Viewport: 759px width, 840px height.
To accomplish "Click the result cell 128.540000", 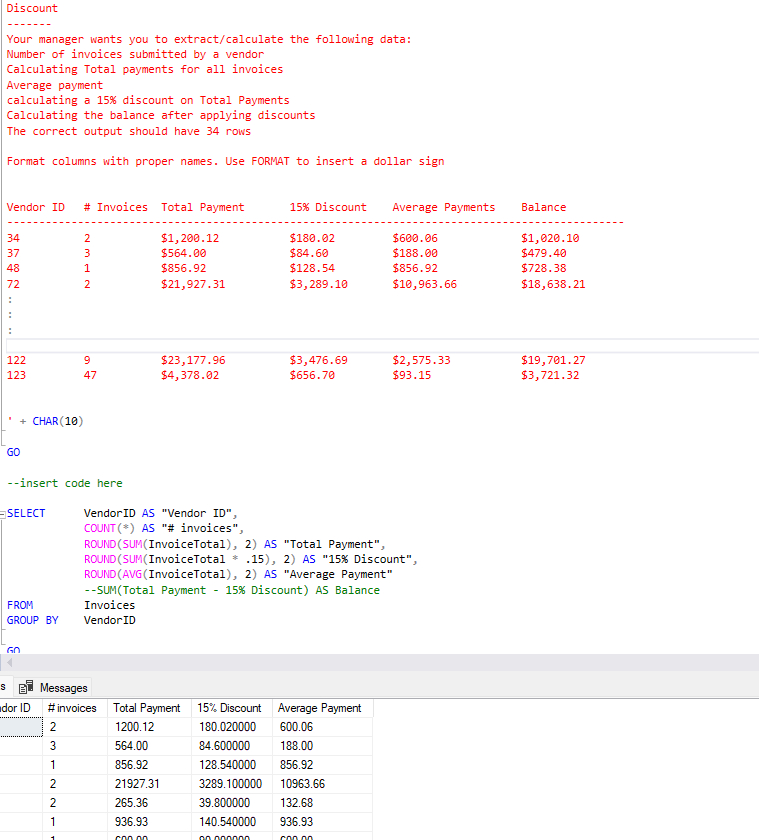I will [x=232, y=765].
